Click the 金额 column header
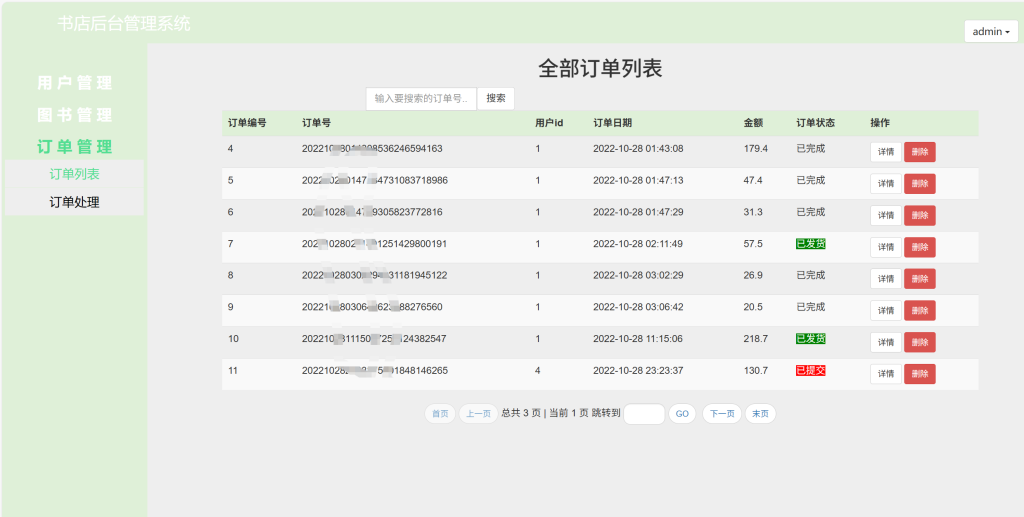1024x517 pixels. pyautogui.click(x=753, y=123)
